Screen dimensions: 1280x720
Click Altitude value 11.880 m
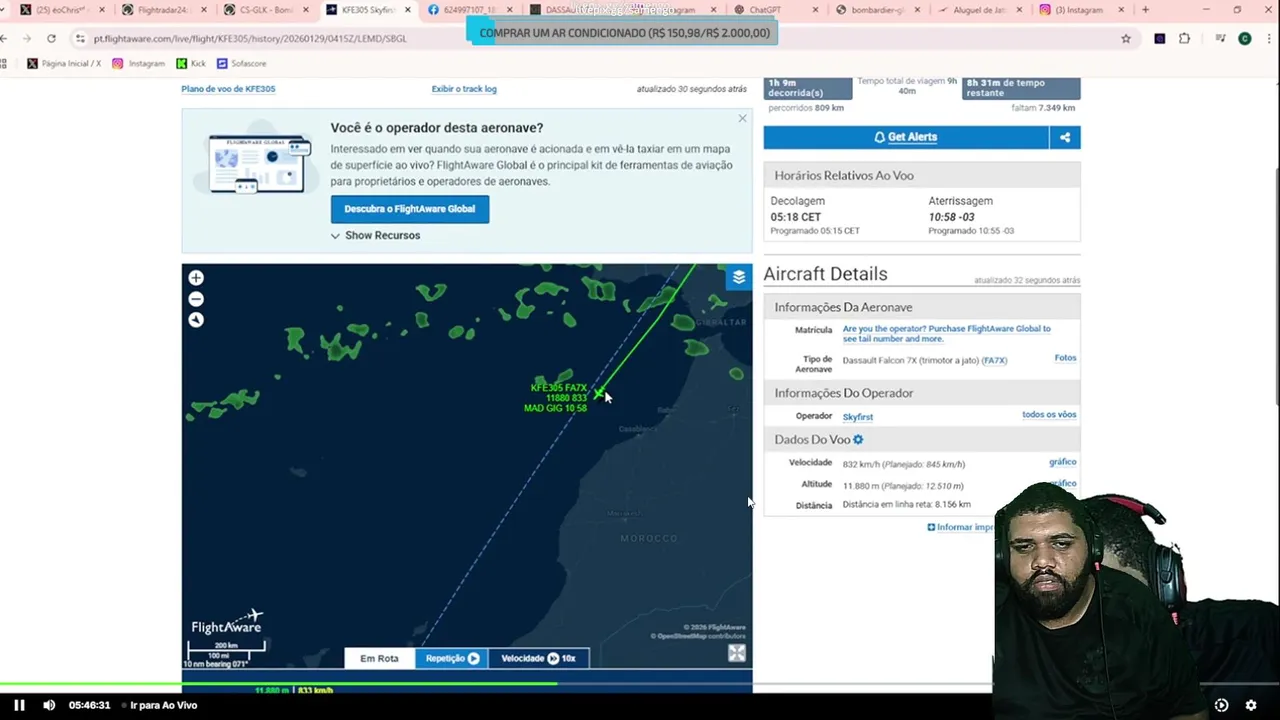pyautogui.click(x=861, y=486)
